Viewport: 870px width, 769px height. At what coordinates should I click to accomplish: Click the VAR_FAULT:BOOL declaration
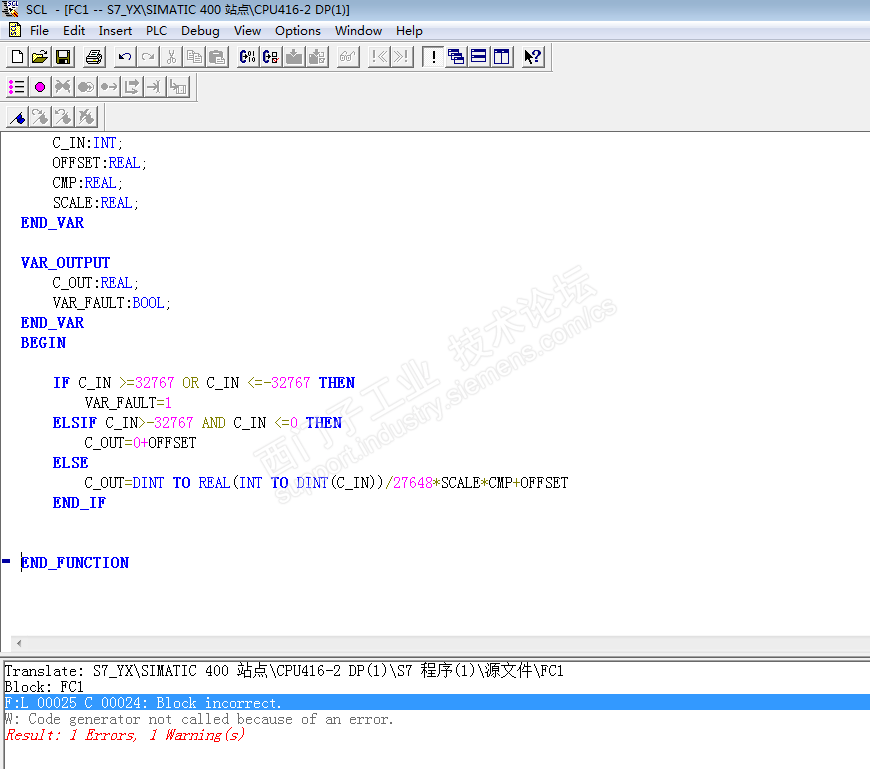[x=112, y=303]
